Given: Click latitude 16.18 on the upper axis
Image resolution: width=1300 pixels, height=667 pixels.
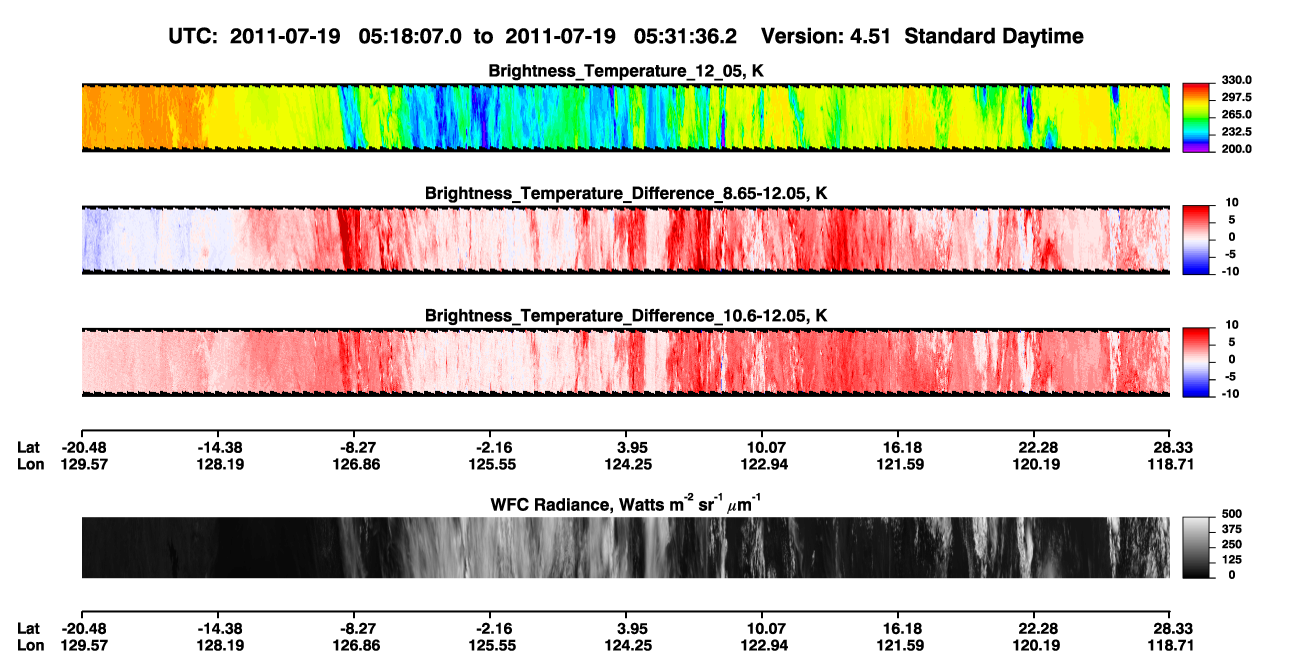Looking at the screenshot, I should (x=899, y=448).
